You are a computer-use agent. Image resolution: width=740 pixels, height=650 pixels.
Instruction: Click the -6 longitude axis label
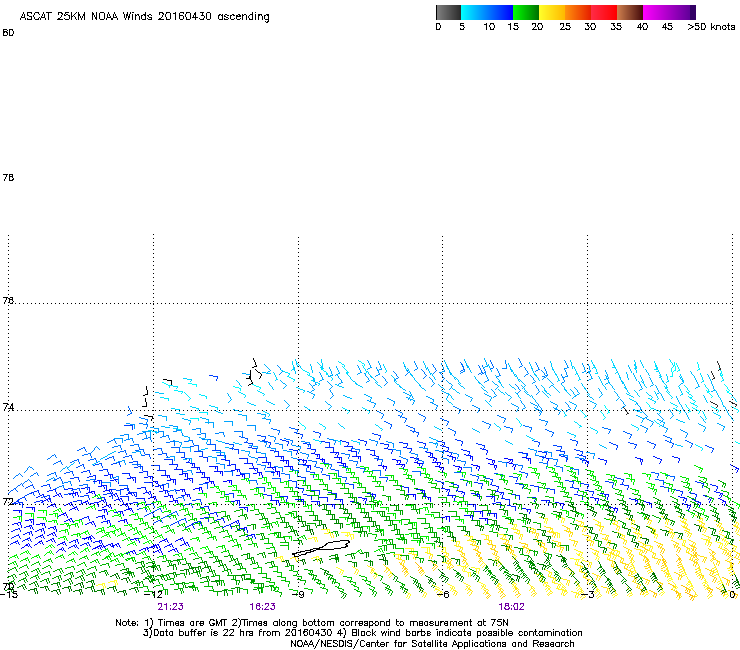443,595
